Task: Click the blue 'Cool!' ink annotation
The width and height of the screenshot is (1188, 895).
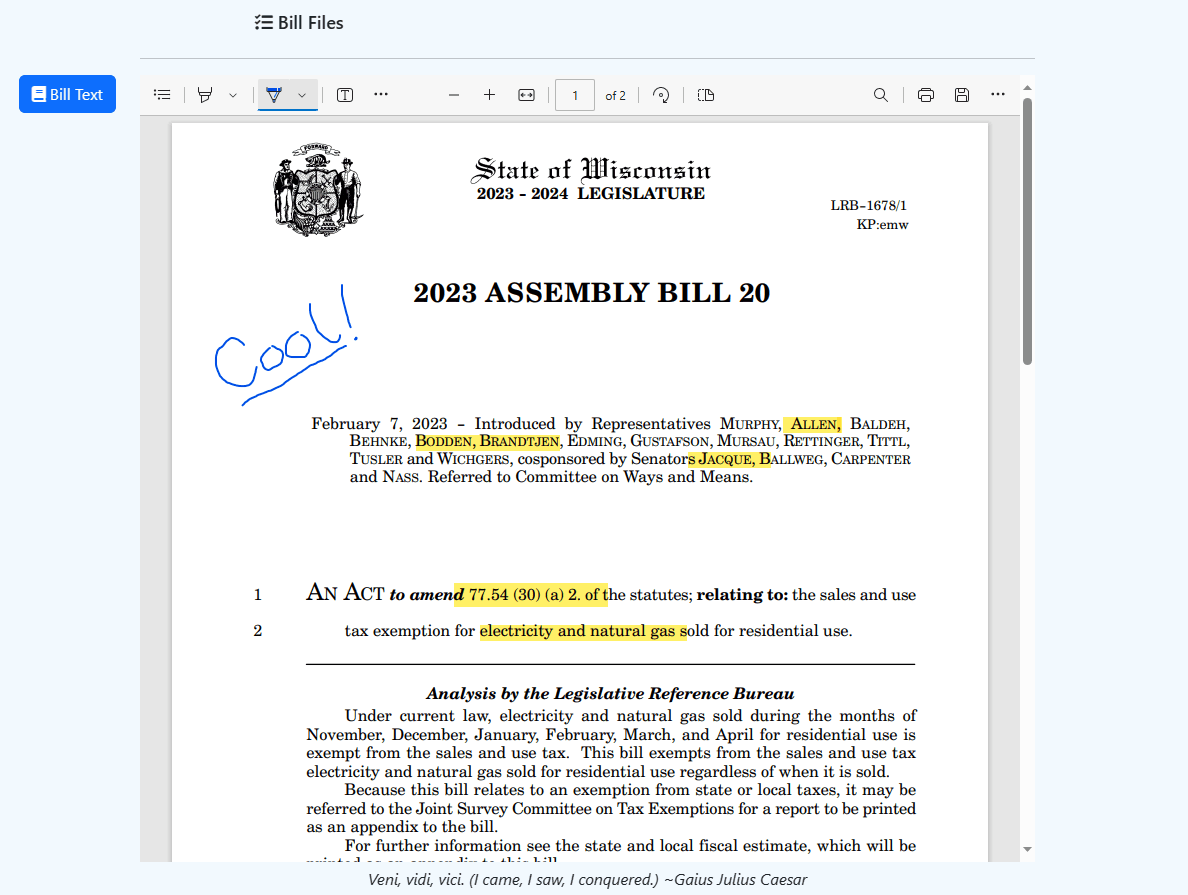Action: point(286,346)
